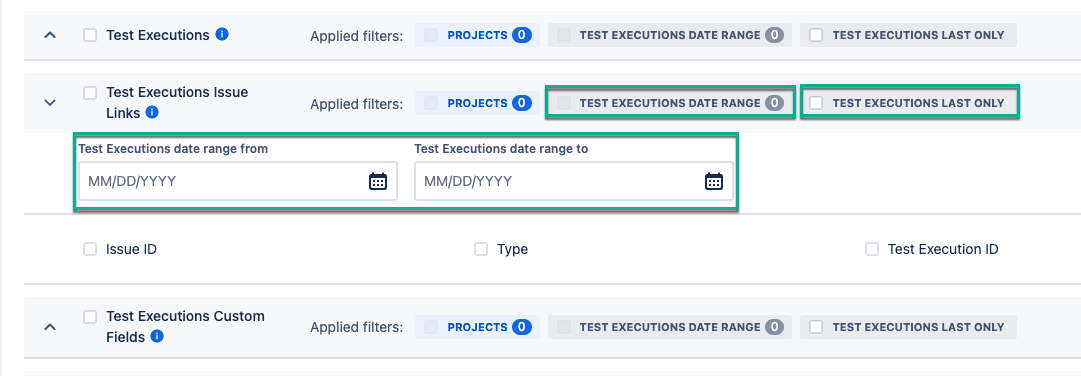Click Projects filter in Custom Fields row
Screen dimensions: 1081x376
coord(477,327)
